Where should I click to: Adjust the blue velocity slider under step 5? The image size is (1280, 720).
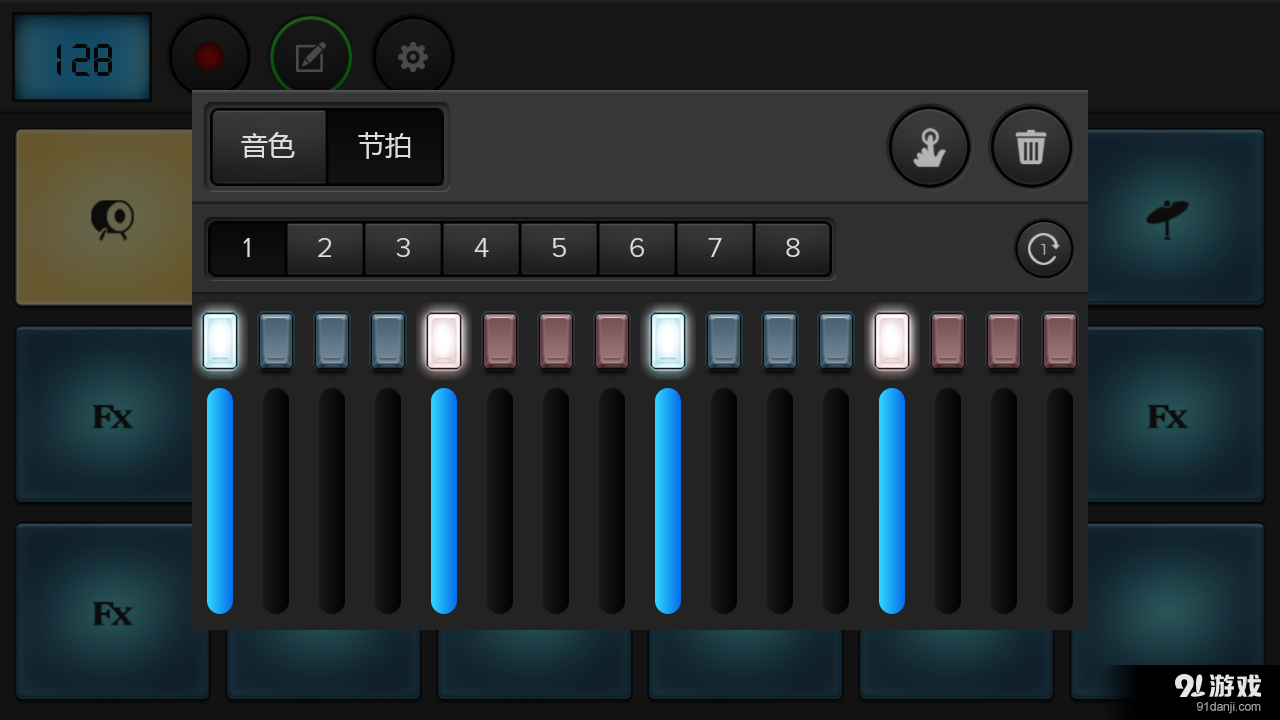444,501
